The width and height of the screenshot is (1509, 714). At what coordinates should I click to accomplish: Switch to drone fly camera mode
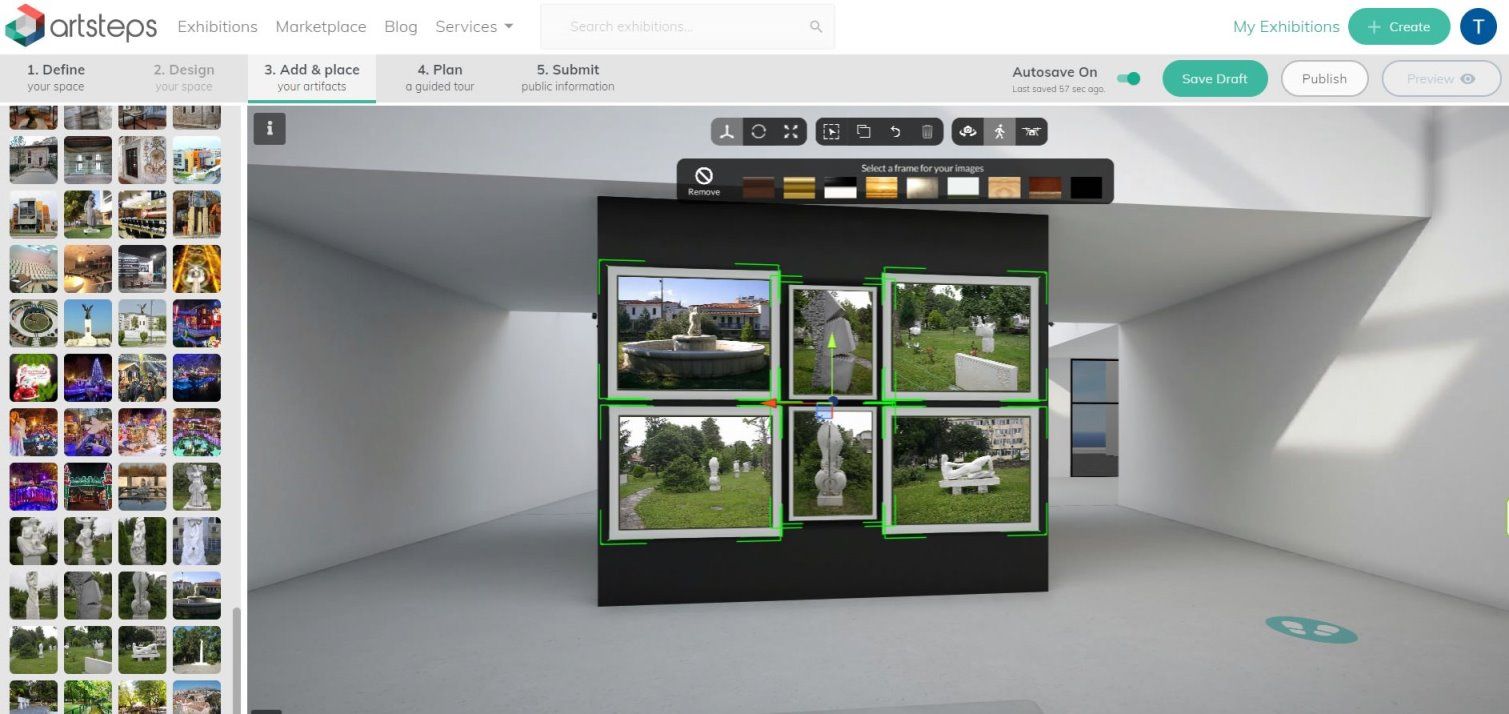click(1031, 132)
